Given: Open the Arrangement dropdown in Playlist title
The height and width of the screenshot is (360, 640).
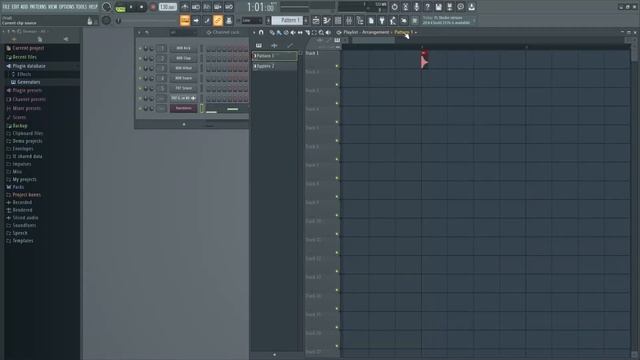Looking at the screenshot, I should click(x=375, y=32).
